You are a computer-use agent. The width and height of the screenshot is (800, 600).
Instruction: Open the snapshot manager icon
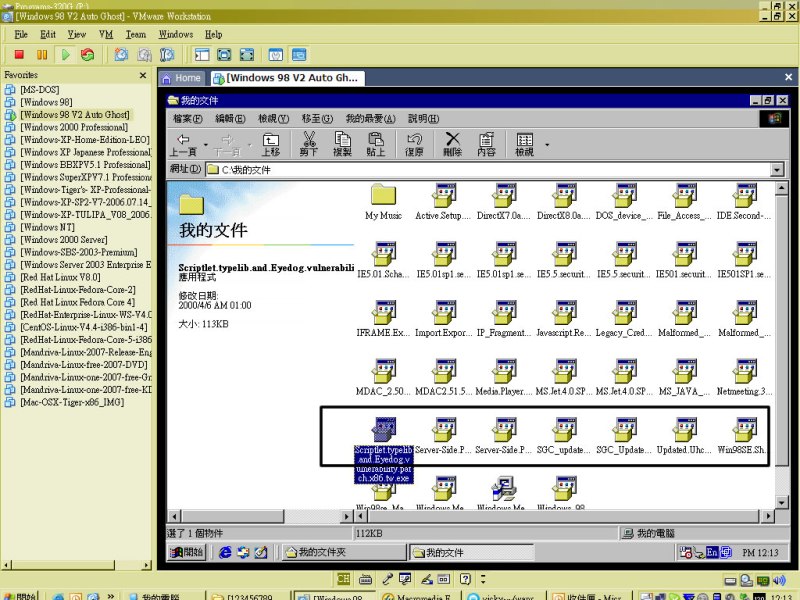pyautogui.click(x=167, y=55)
